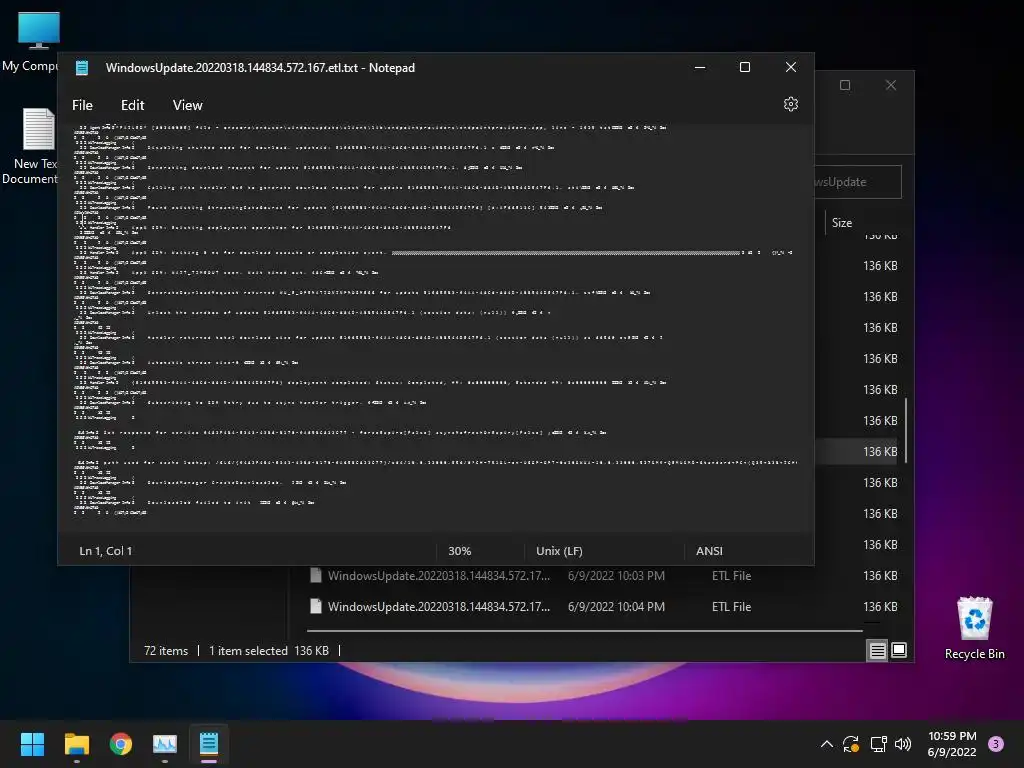Minimize the Notepad window
This screenshot has width=1024, height=768.
pos(700,67)
